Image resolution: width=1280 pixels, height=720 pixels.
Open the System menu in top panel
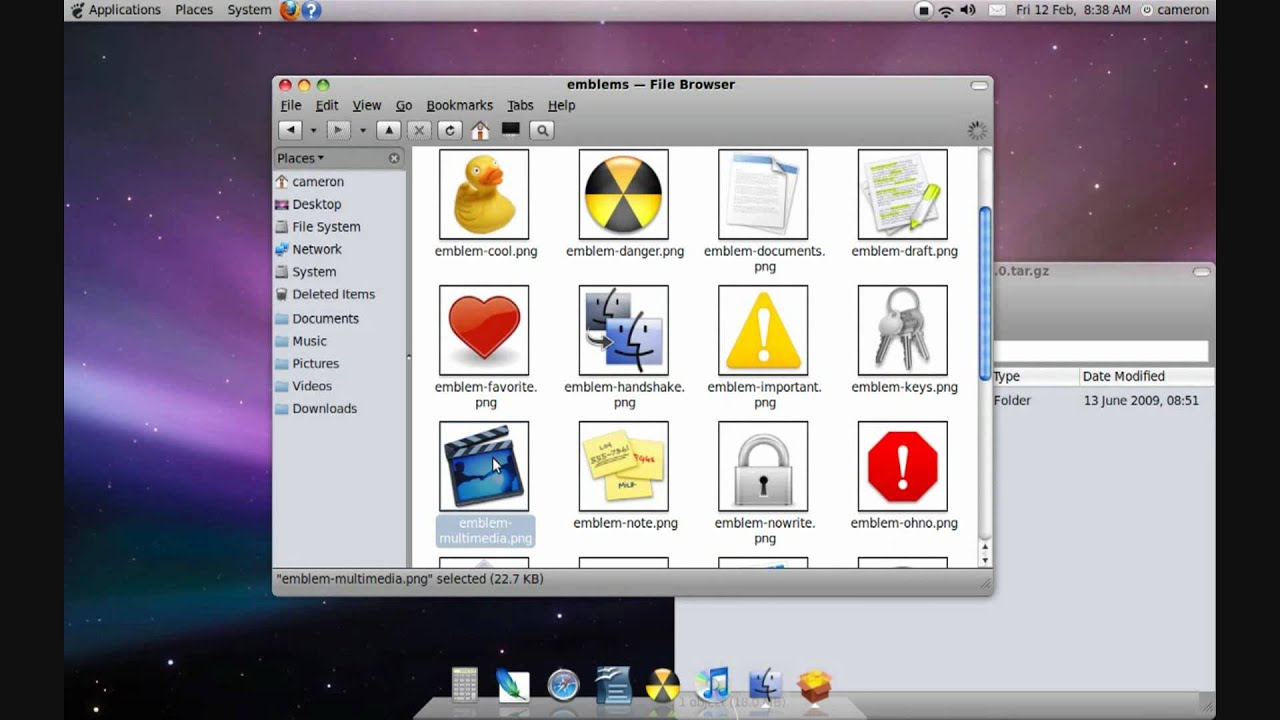(x=249, y=10)
